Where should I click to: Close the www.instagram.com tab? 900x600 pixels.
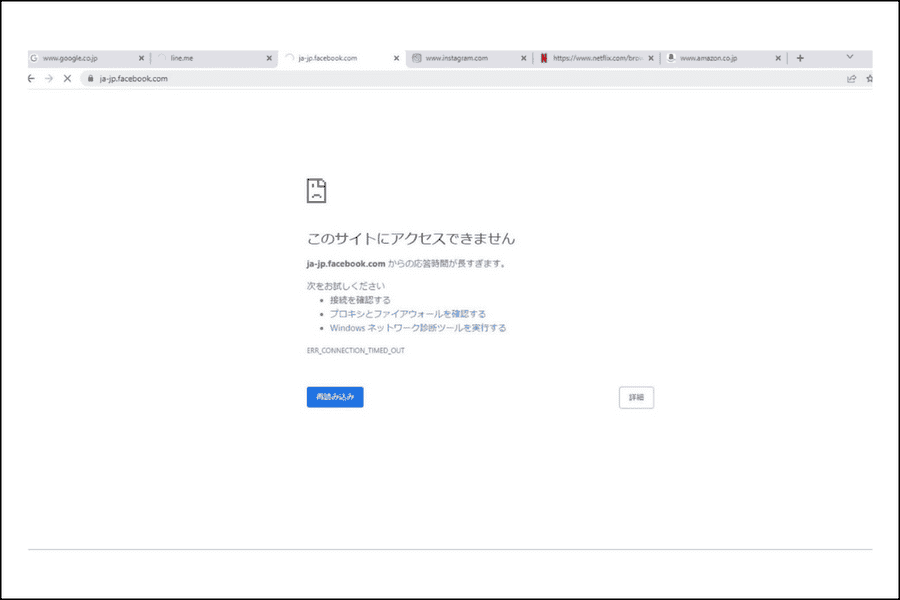click(523, 58)
